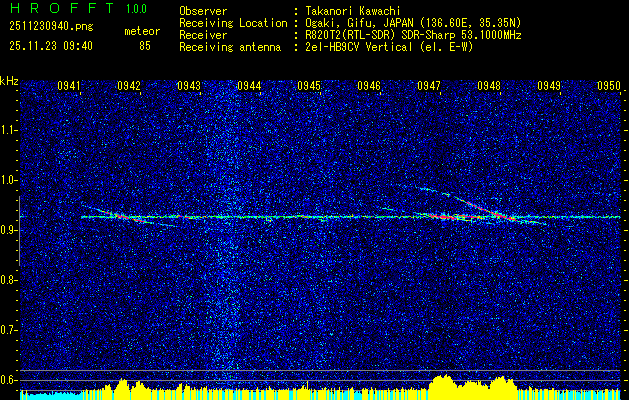Click the 0945 time marker
The image size is (629, 400).
[309, 86]
